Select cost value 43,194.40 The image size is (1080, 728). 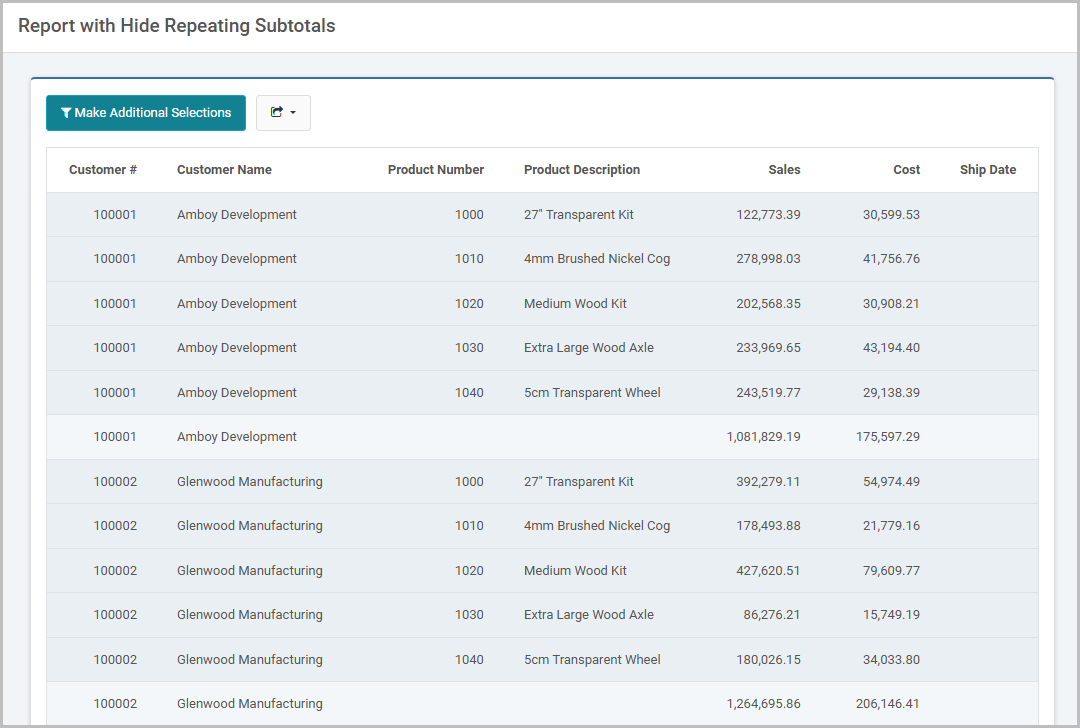891,347
